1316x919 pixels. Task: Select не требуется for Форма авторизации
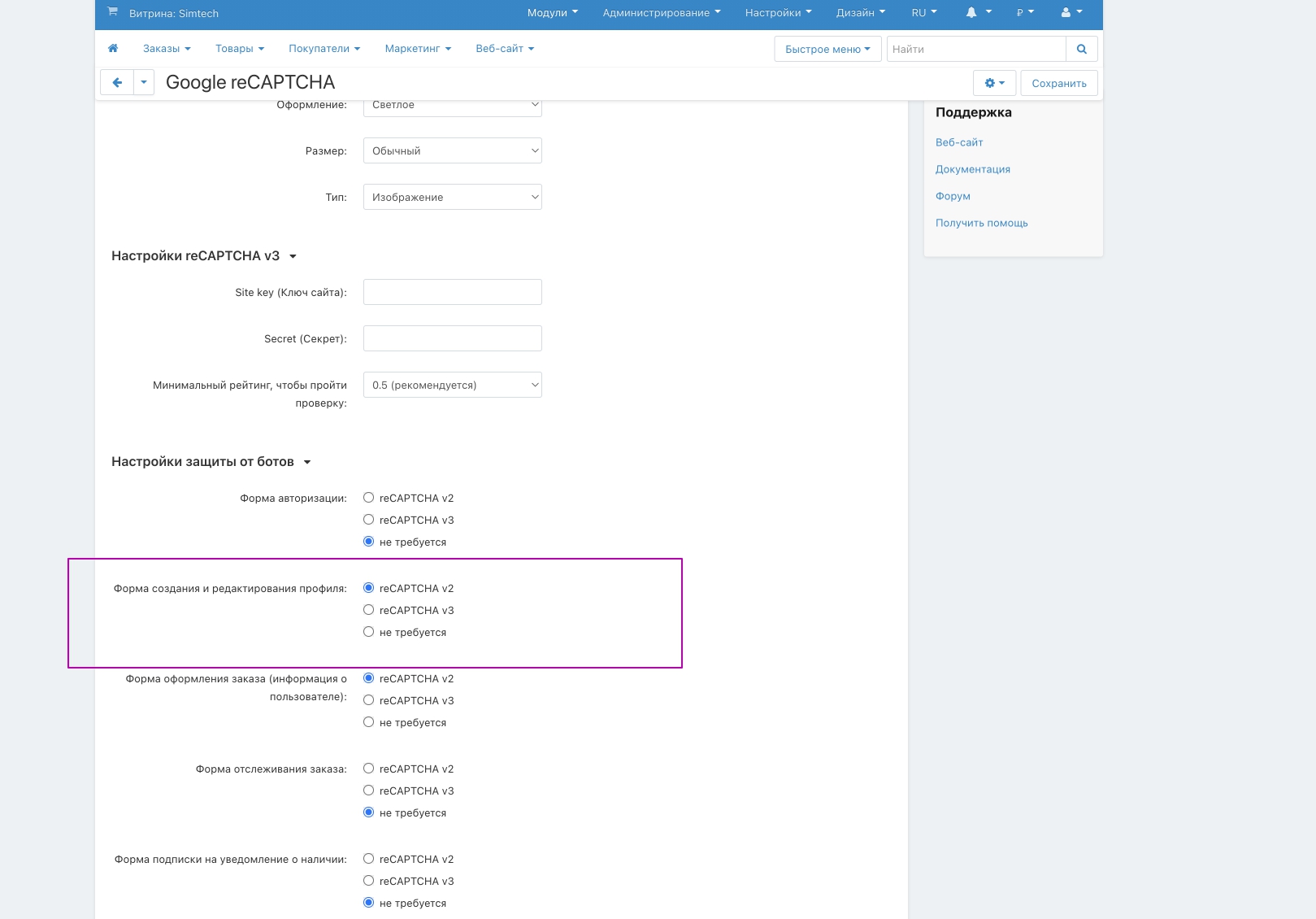pyautogui.click(x=369, y=542)
